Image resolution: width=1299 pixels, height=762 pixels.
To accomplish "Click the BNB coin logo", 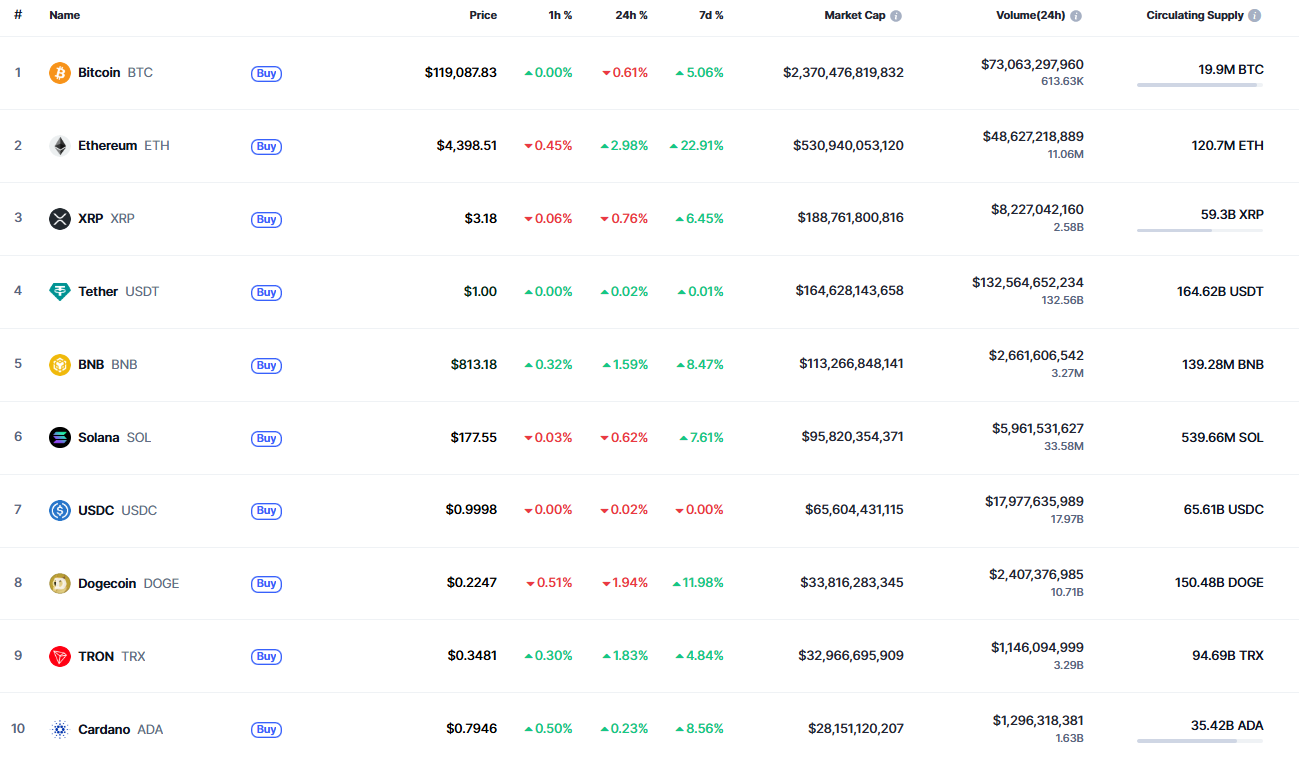I will click(x=60, y=365).
